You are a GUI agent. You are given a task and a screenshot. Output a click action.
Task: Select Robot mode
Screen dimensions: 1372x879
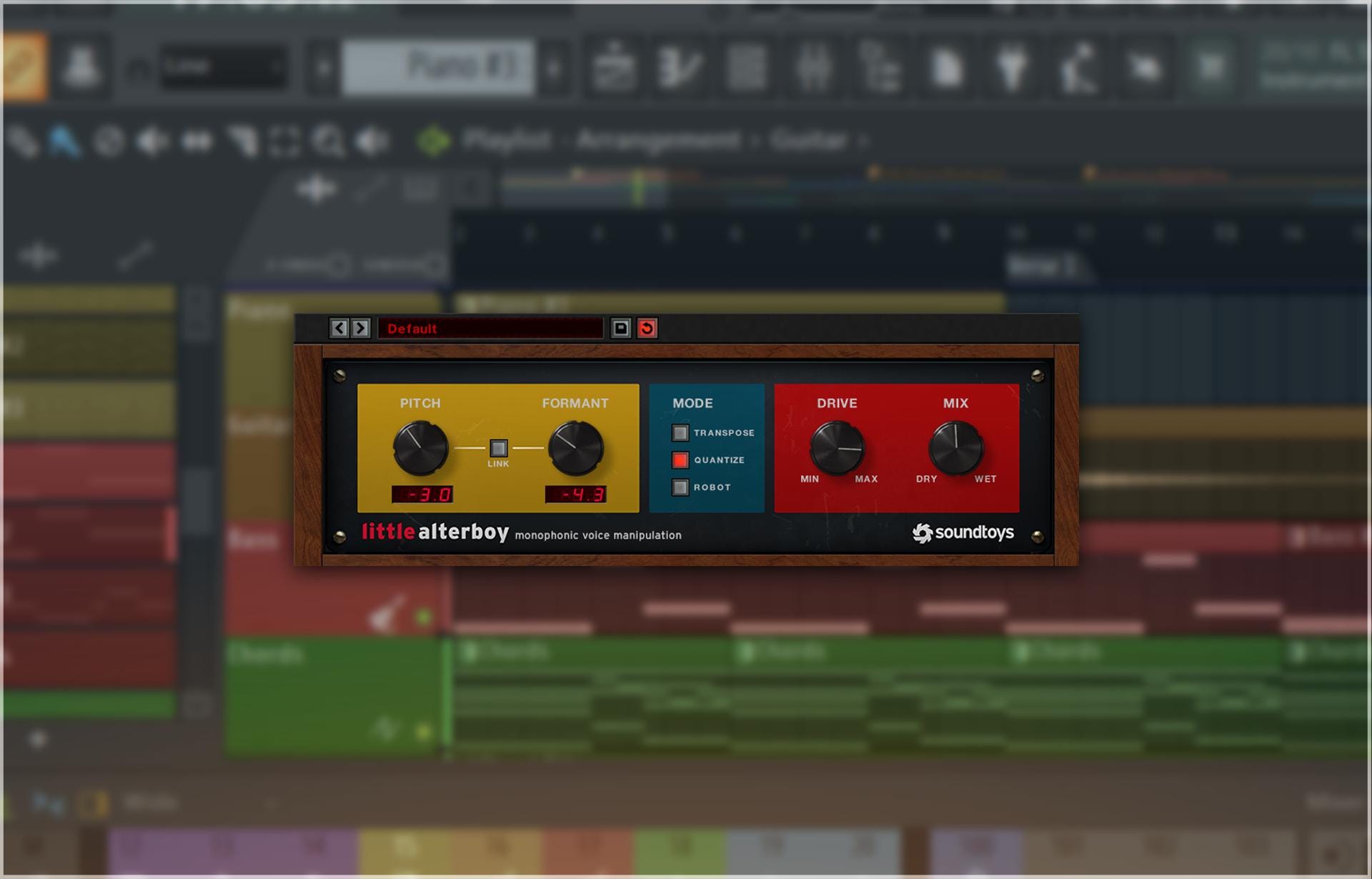[680, 487]
